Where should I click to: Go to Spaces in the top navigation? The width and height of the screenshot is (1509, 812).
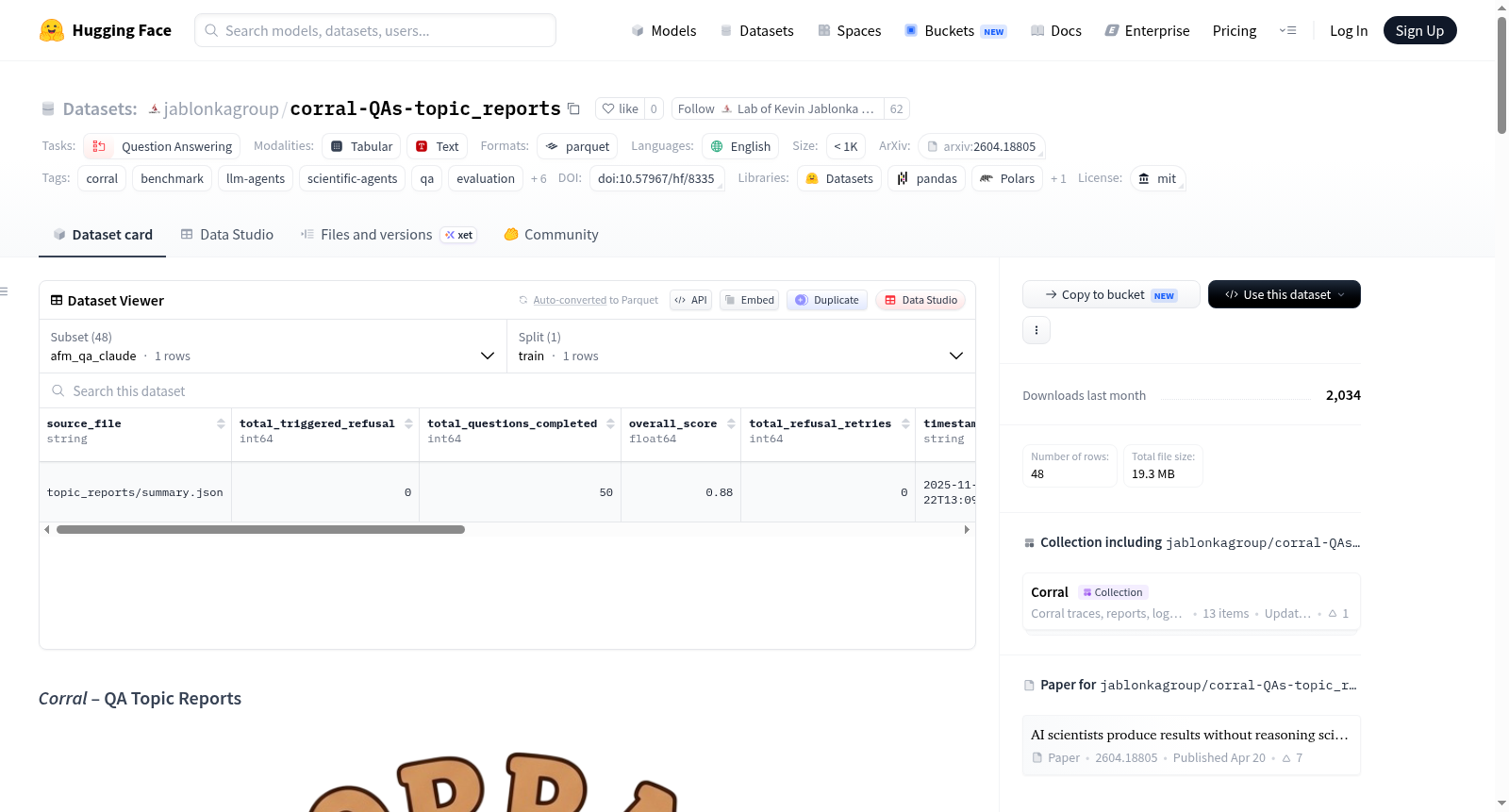850,30
